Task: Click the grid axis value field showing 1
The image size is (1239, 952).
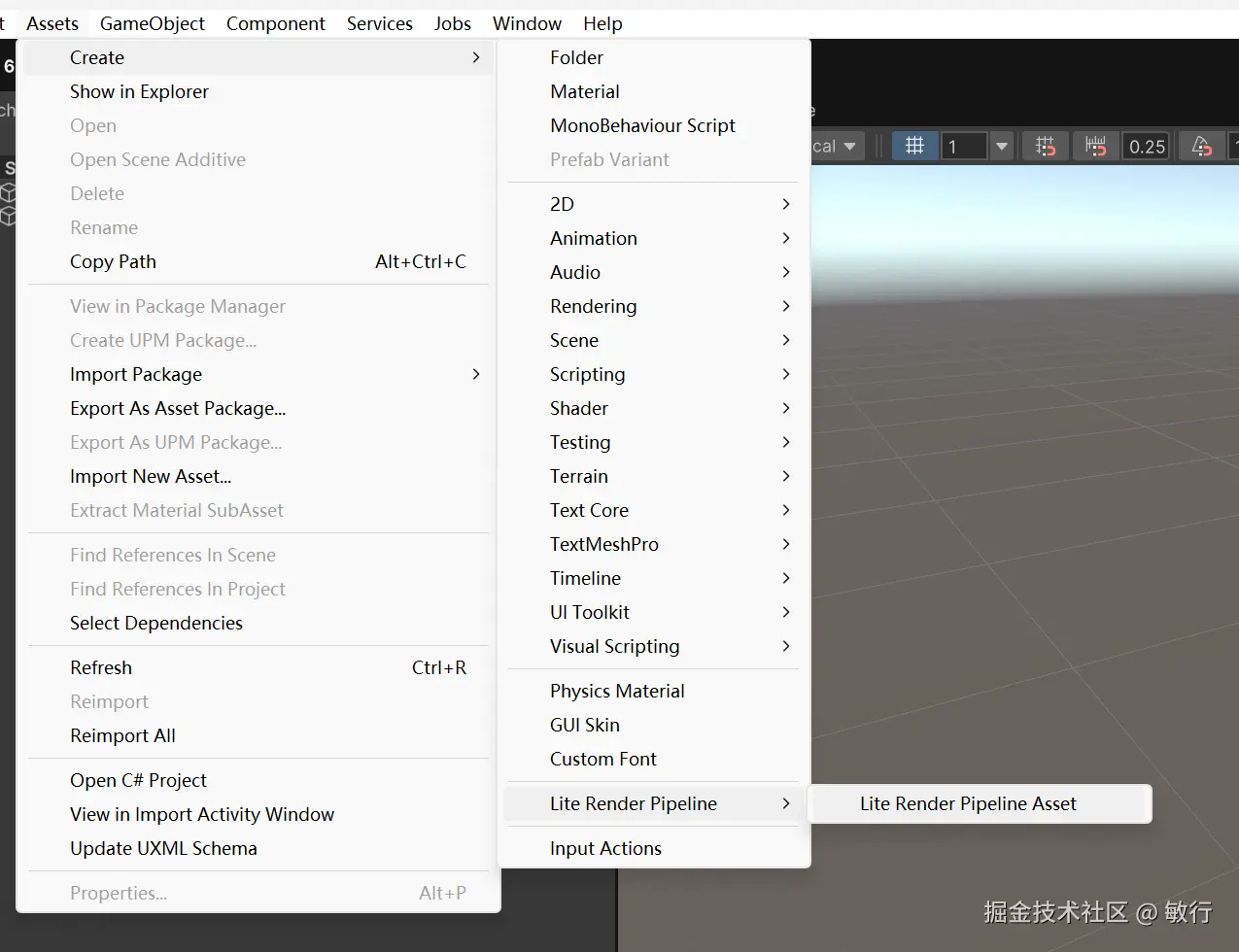Action: 964,147
